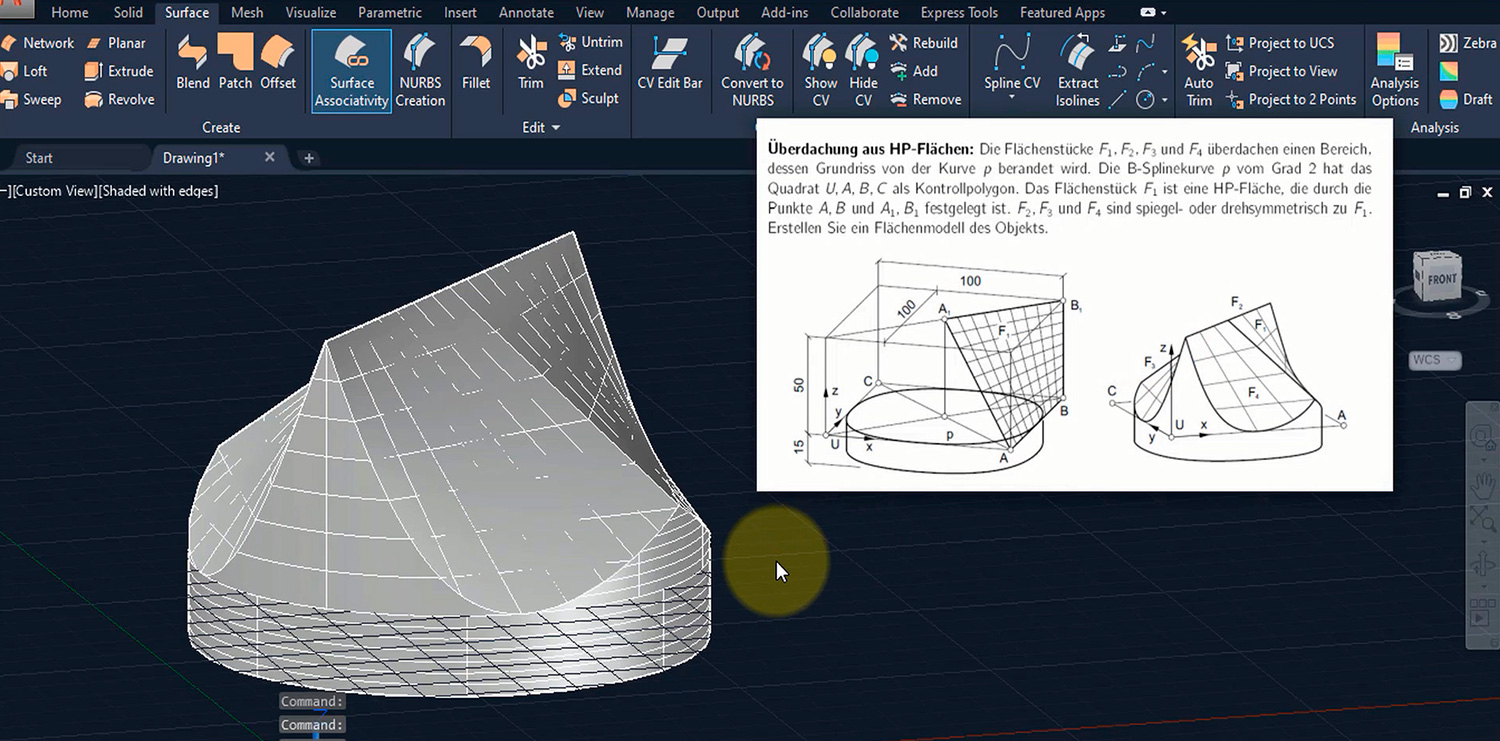
Task: Toggle Surface Associativity
Action: 352,70
